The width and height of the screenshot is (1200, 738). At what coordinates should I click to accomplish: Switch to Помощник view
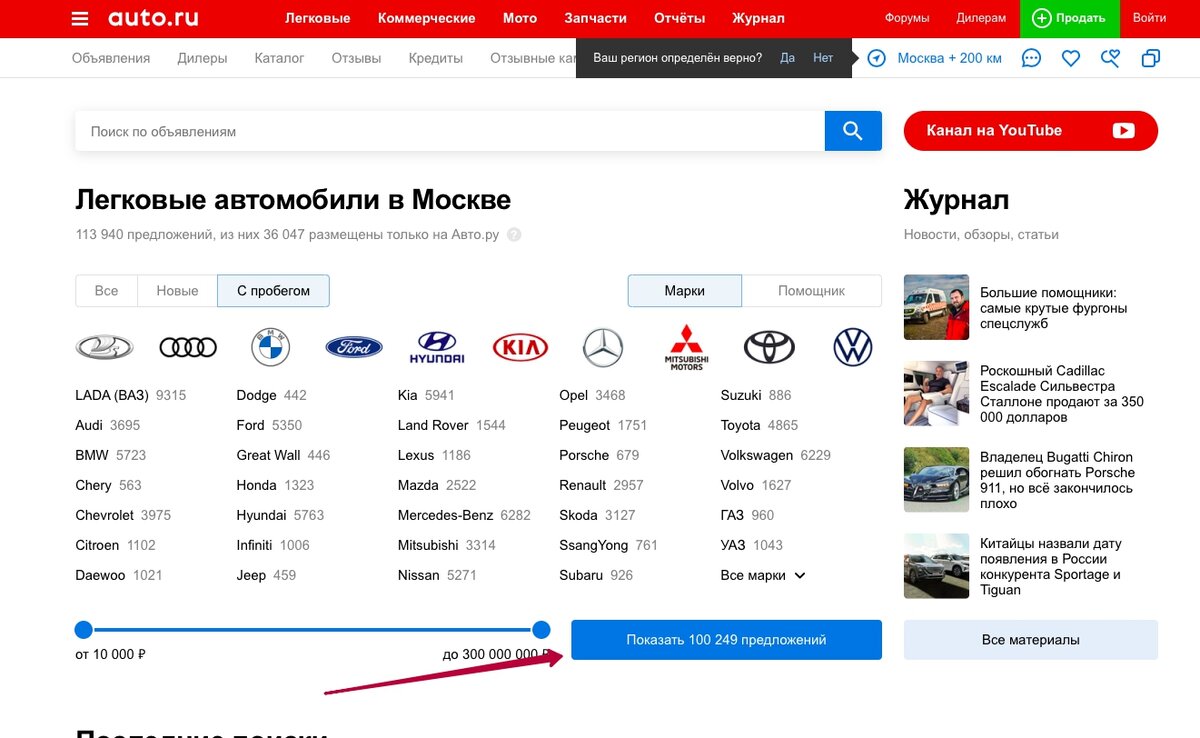[812, 291]
